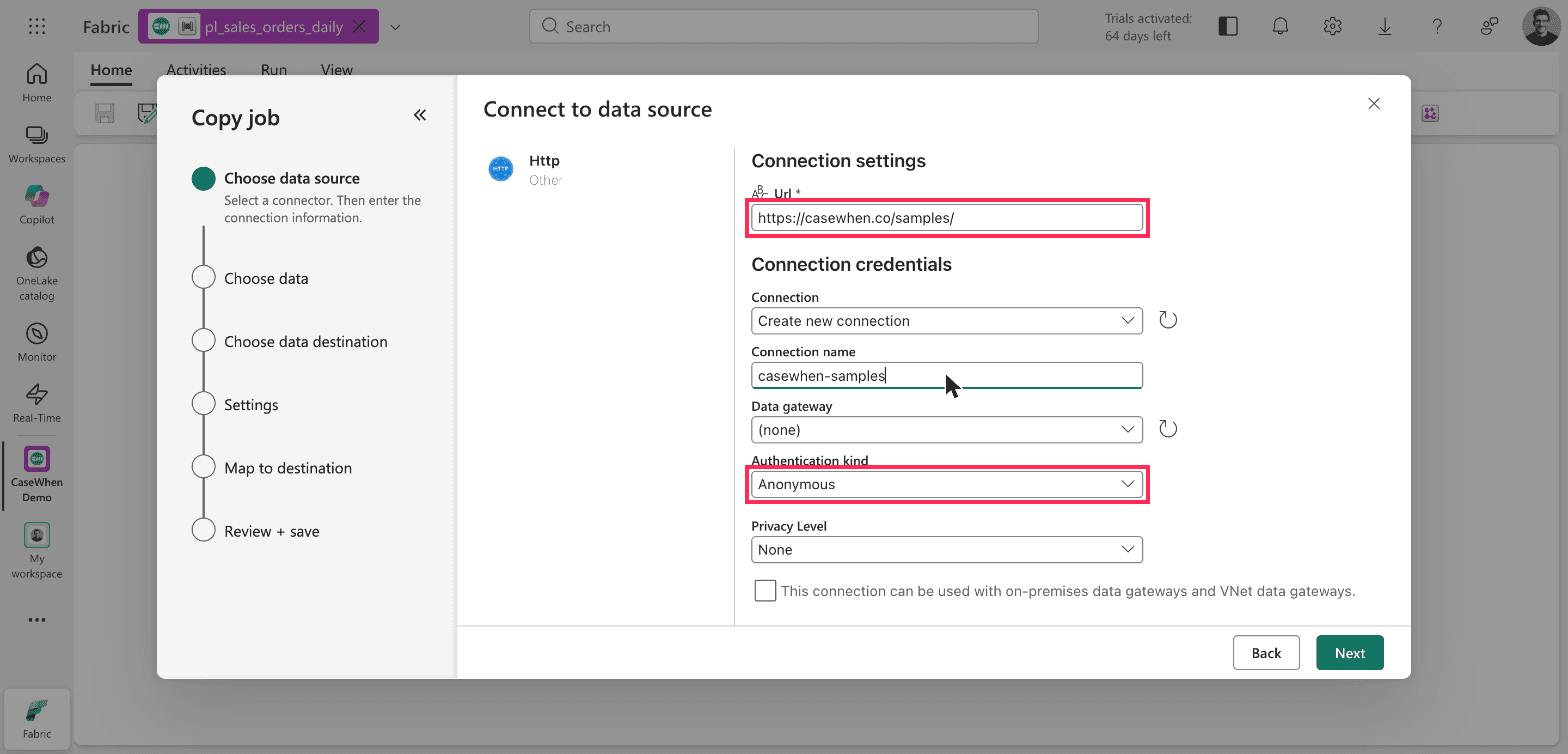This screenshot has height=754, width=1568.
Task: Open My workspace in the sidebar
Action: pos(37,551)
